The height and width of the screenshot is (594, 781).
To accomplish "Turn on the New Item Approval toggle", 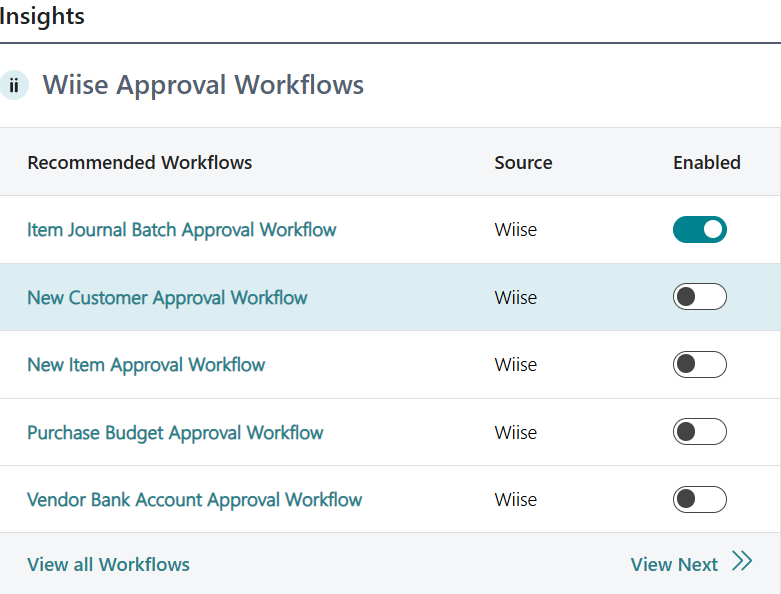I will (699, 365).
